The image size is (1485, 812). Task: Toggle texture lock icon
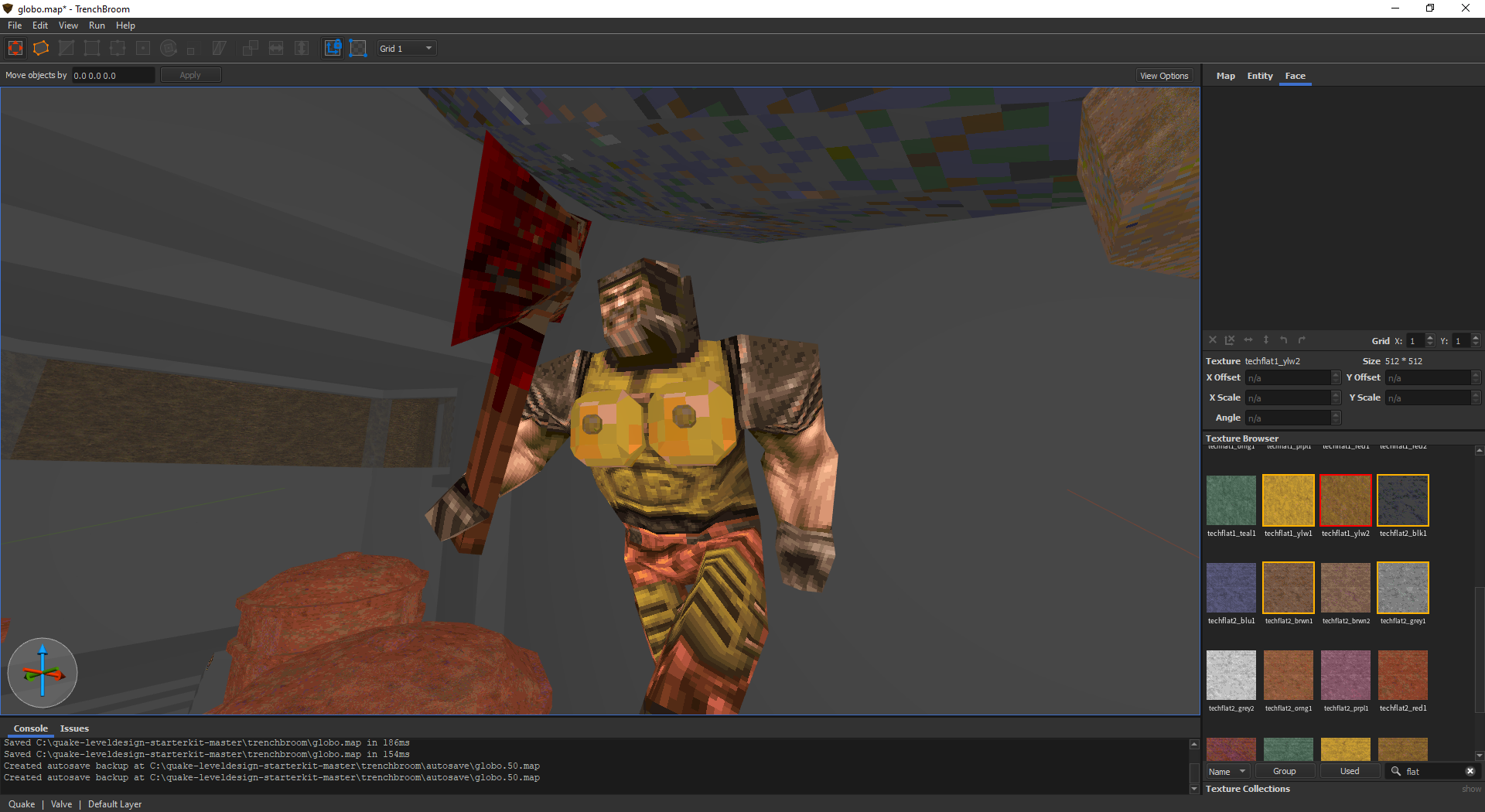pos(333,48)
